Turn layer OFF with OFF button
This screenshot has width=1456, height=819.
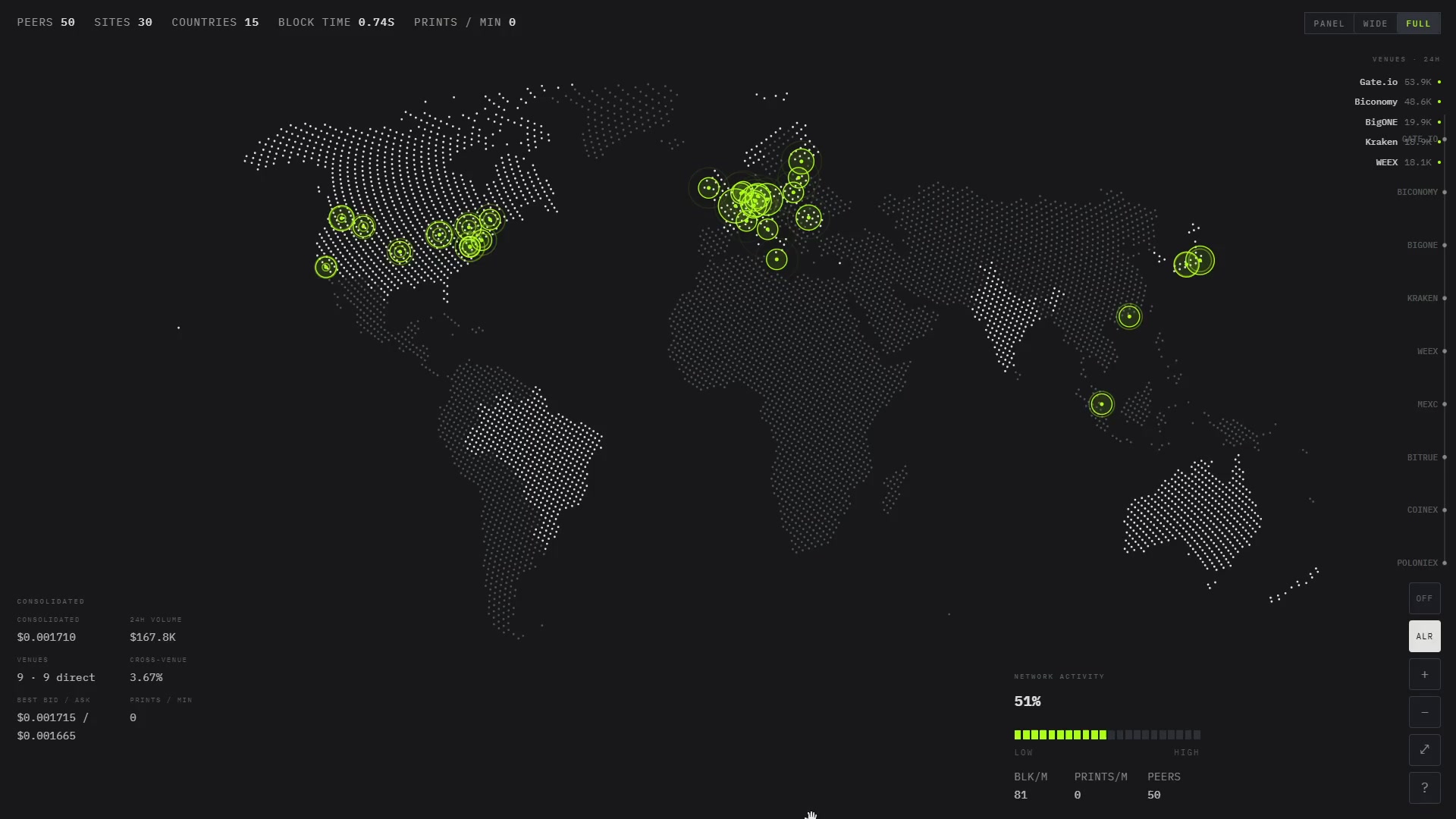pyautogui.click(x=1424, y=598)
